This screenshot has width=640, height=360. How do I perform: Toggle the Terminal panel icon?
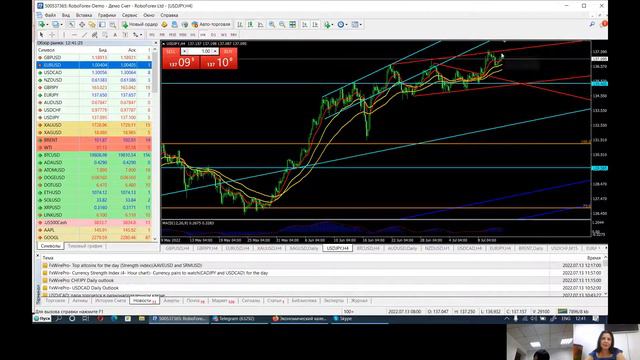click(x=101, y=24)
